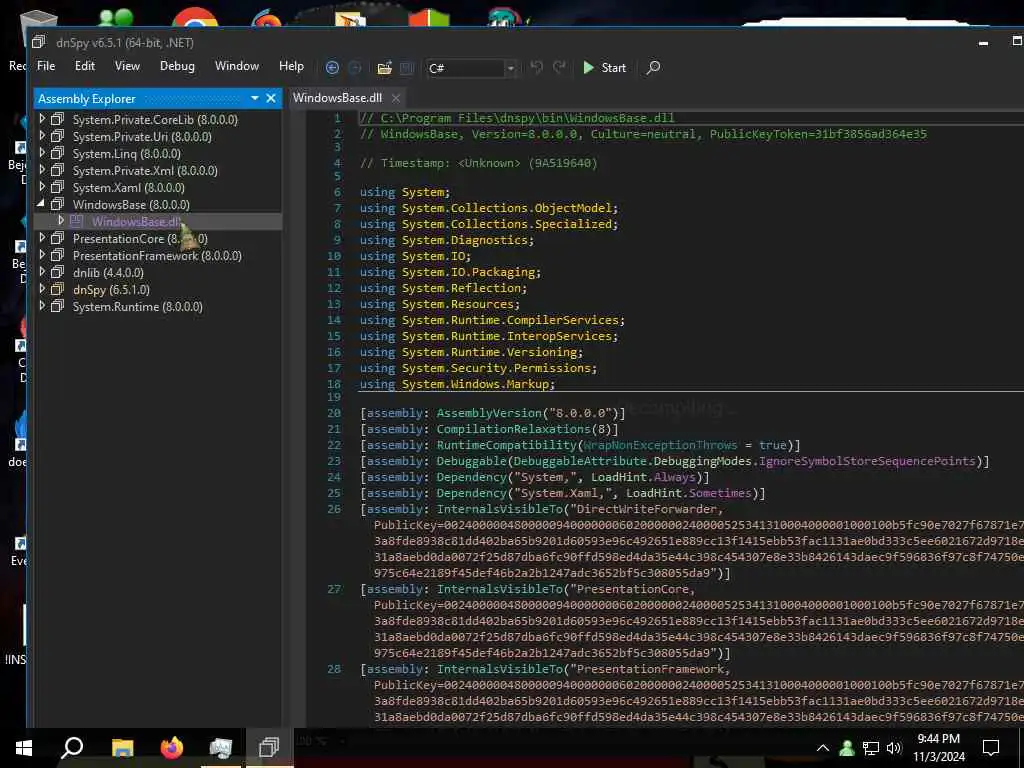Viewport: 1024px width, 768px height.
Task: Click the AssemblyVersion attribute in code
Action: point(489,413)
